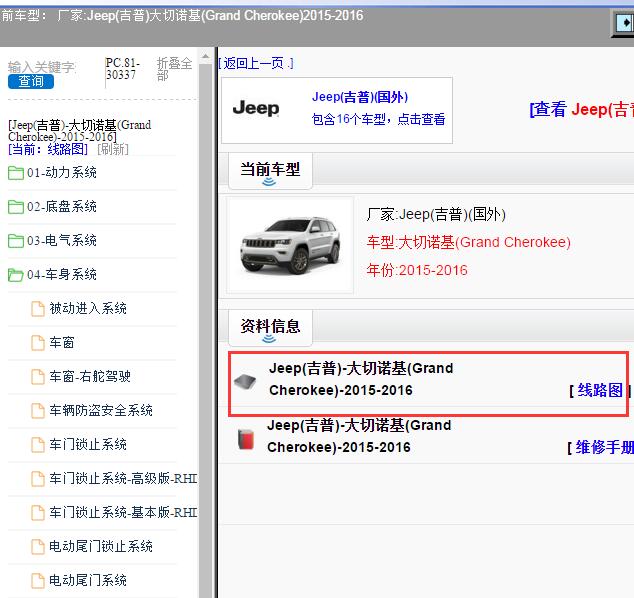Click the Jeep logo image
The image size is (634, 598).
(x=256, y=108)
